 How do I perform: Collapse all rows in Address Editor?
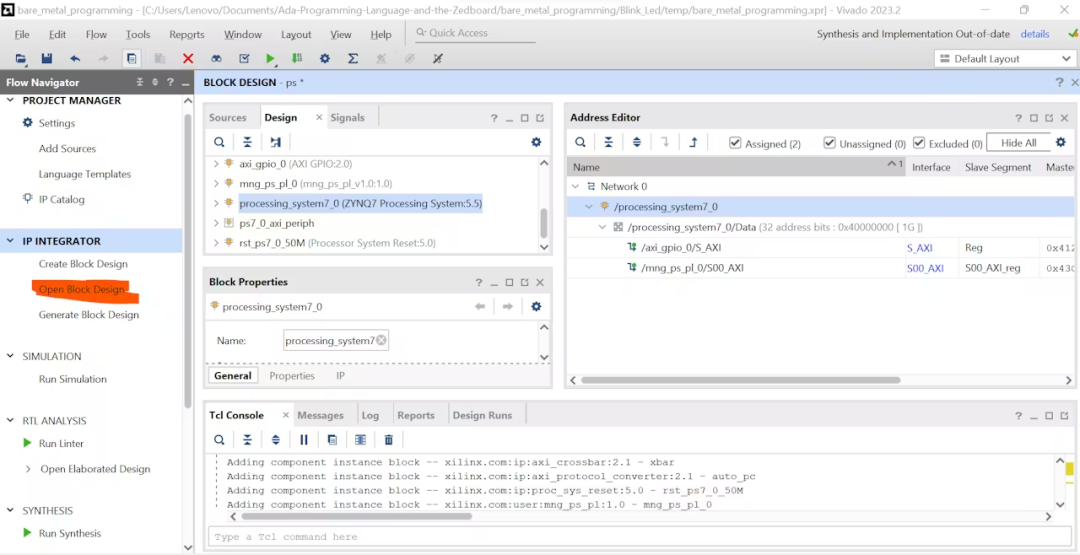[609, 142]
